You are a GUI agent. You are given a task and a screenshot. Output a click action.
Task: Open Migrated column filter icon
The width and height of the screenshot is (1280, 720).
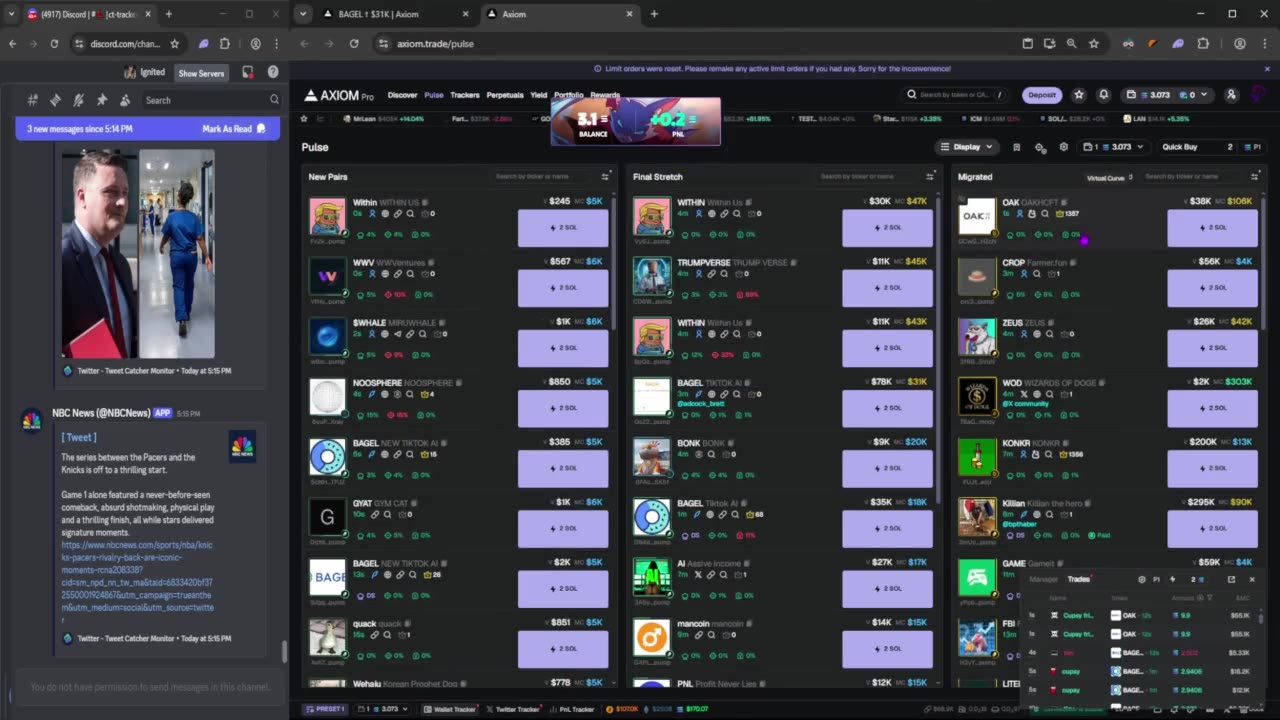point(1254,177)
